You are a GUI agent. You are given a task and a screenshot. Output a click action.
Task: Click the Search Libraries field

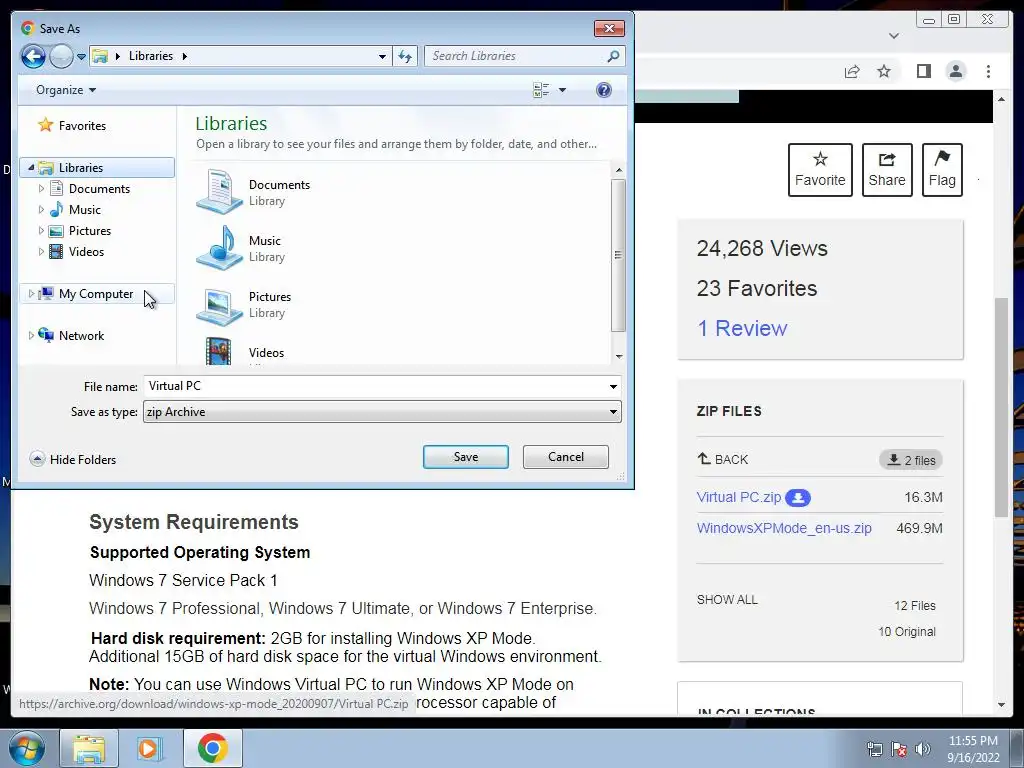[516, 56]
